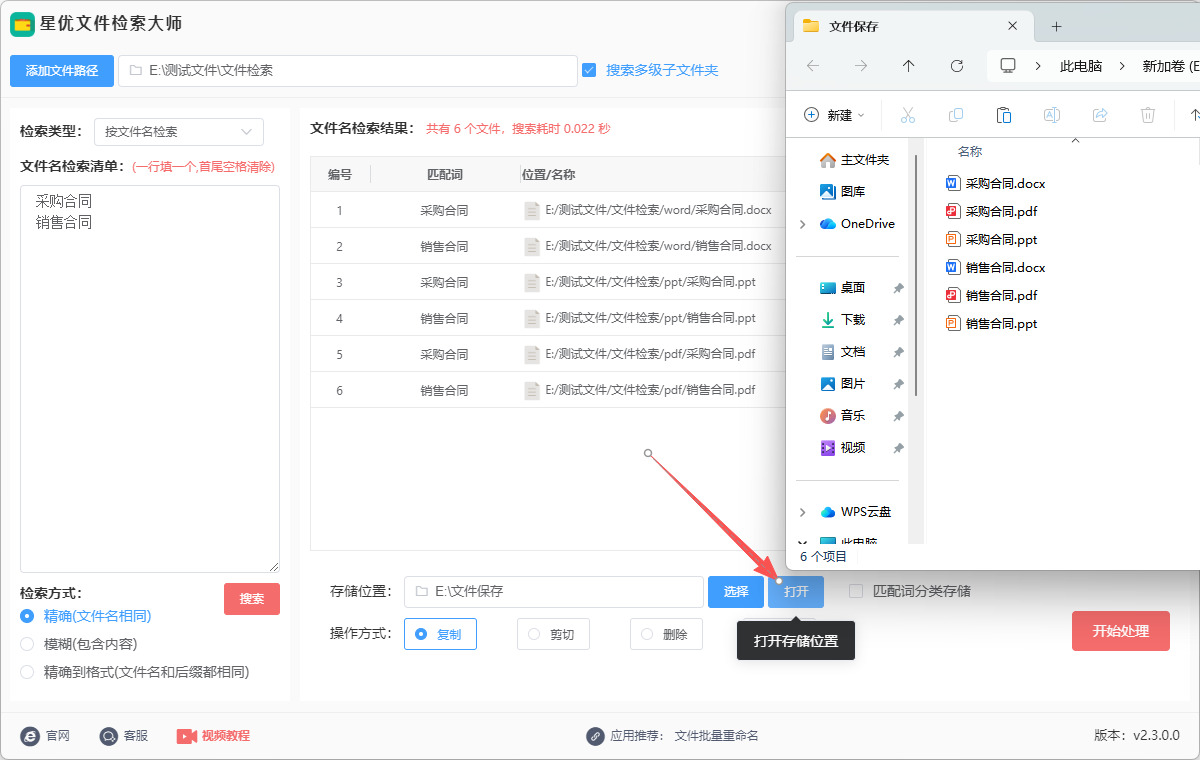Select the 文件保存 Explorer tab
This screenshot has height=760, width=1200.
coord(912,27)
